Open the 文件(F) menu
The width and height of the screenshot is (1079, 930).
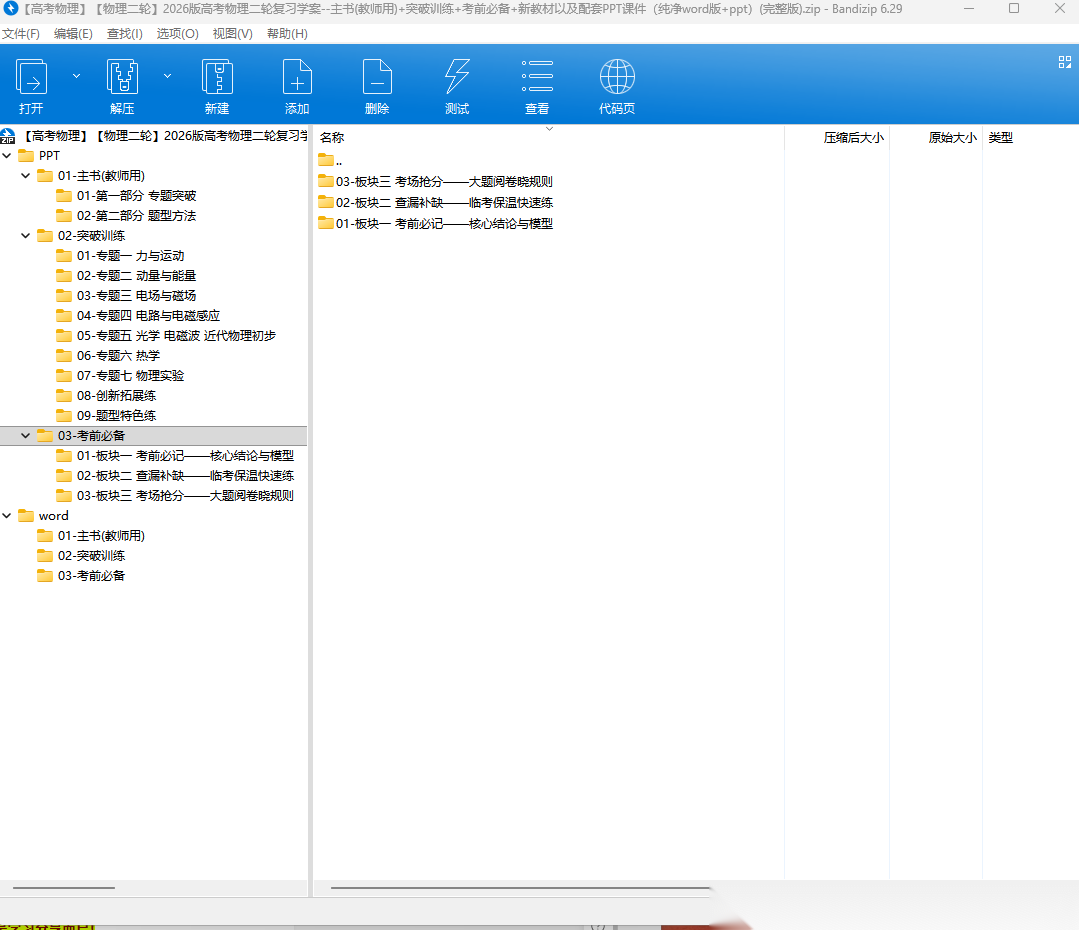[21, 34]
